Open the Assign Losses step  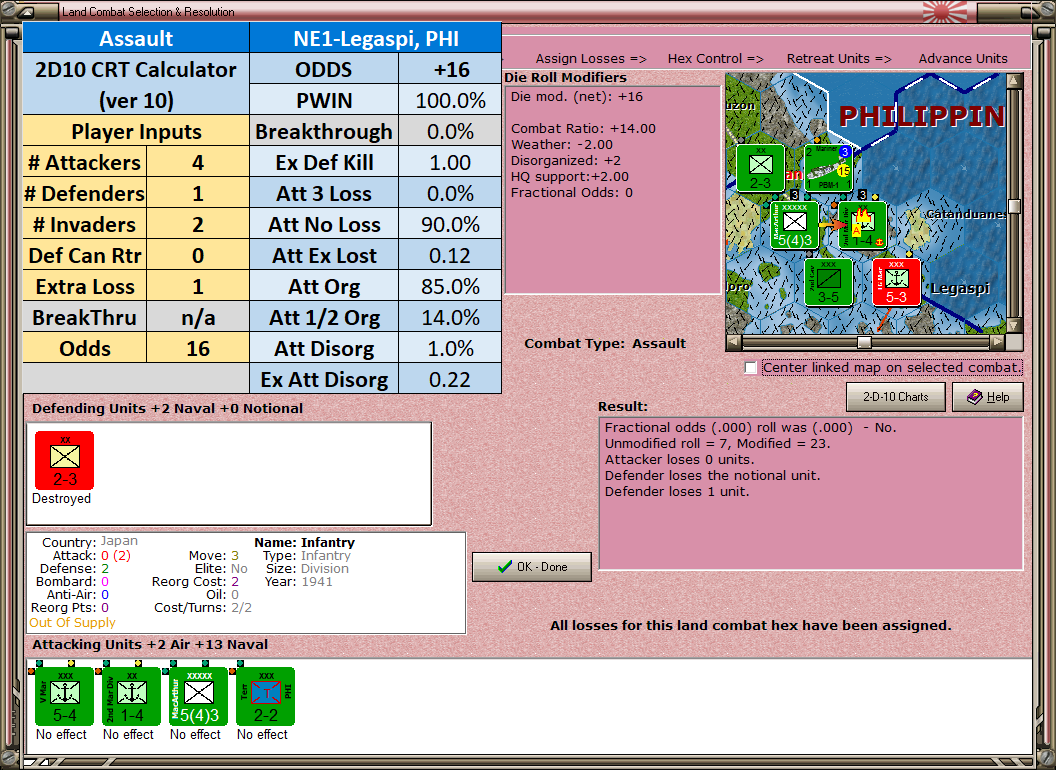[591, 59]
